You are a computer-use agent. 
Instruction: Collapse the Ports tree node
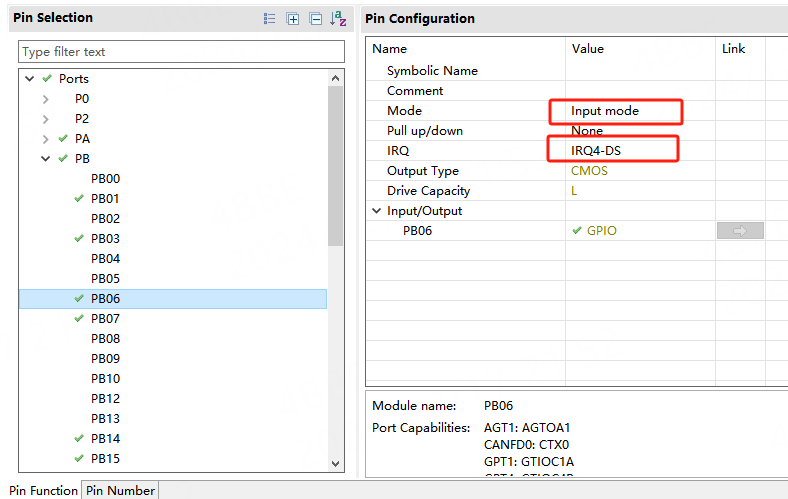point(30,79)
